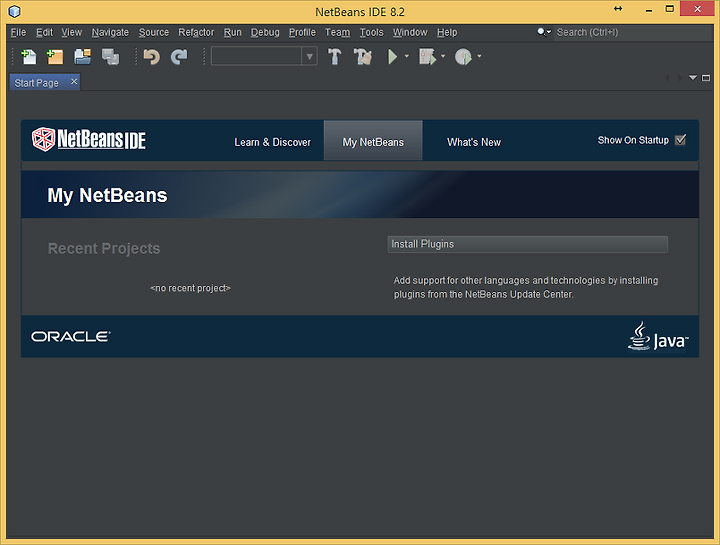Open the Window menu

point(410,33)
